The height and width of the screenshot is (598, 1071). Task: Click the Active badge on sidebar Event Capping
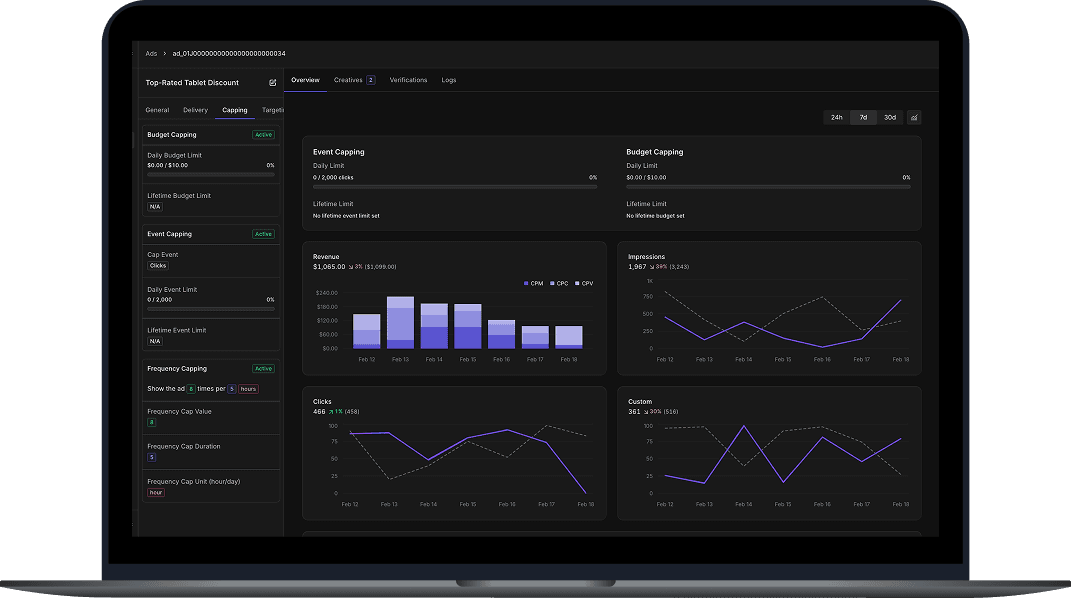[x=263, y=234]
